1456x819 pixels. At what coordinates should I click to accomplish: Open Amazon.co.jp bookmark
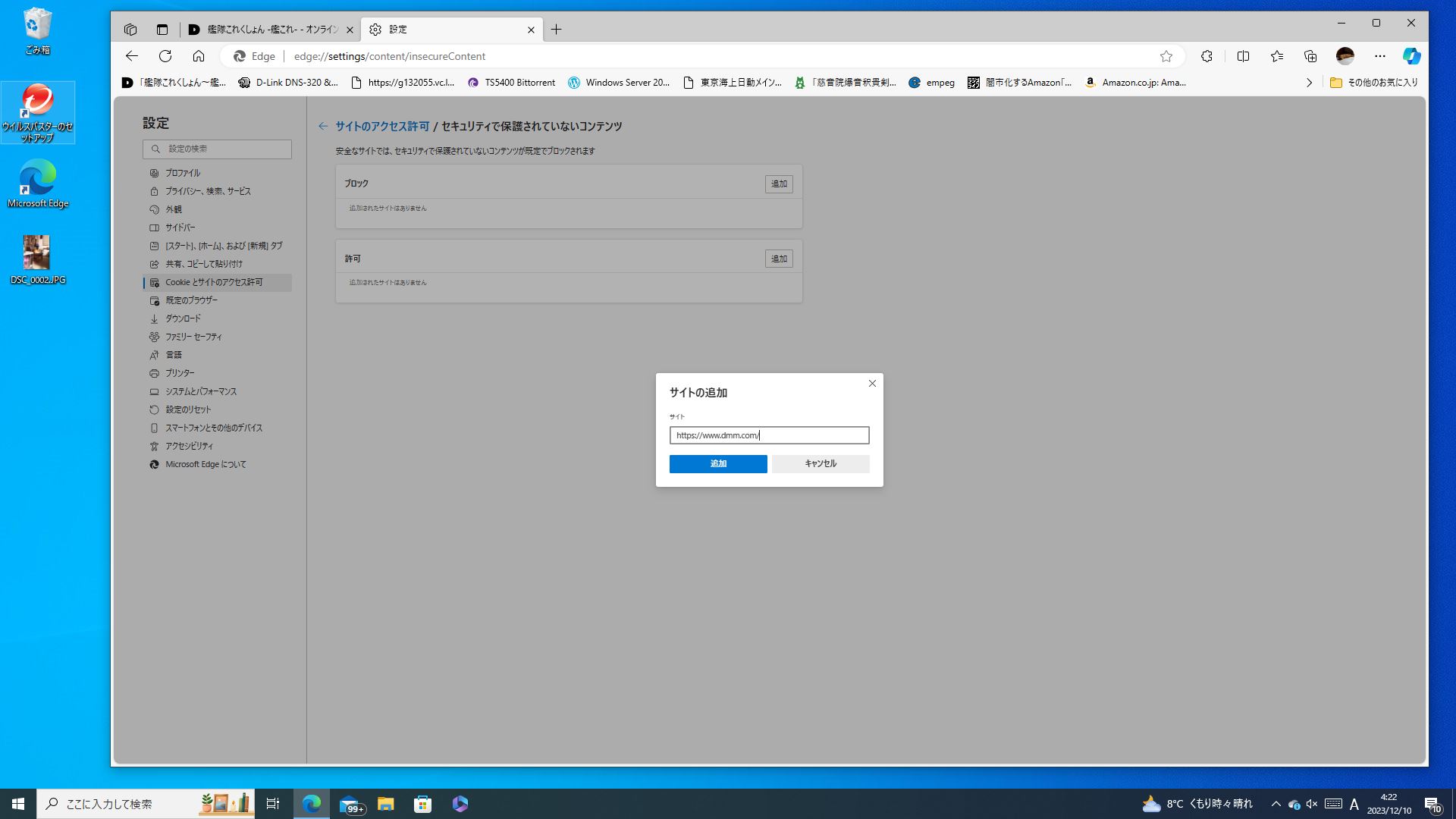tap(1135, 83)
